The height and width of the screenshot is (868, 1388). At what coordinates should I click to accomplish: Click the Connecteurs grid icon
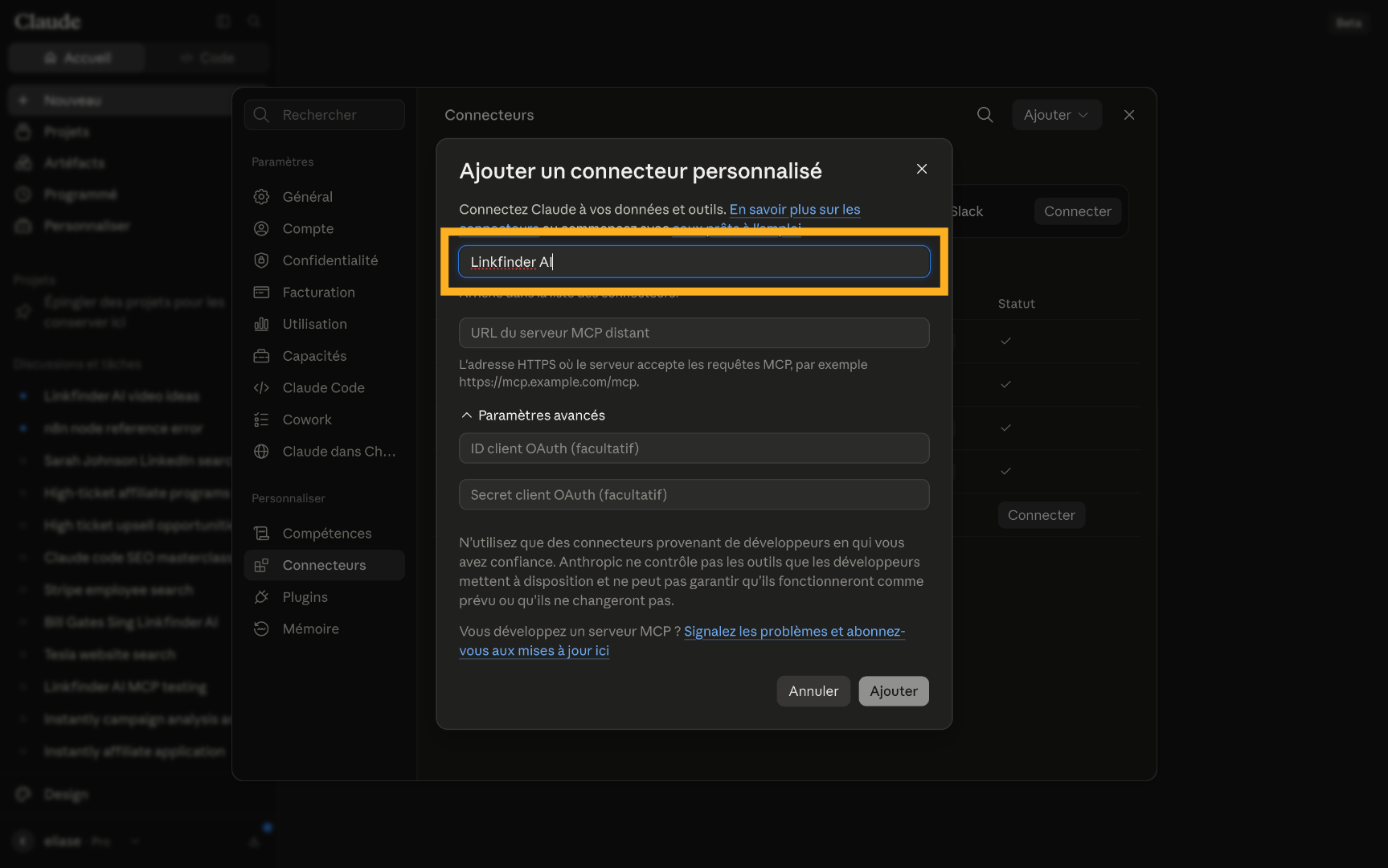coord(261,566)
